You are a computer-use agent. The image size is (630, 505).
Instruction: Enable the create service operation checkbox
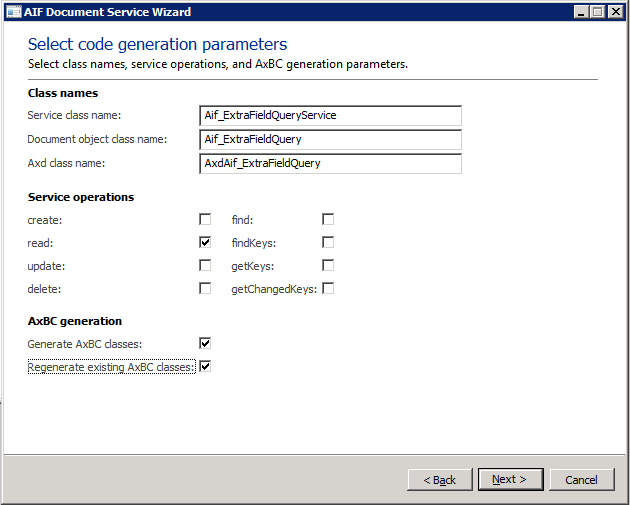pyautogui.click(x=205, y=219)
